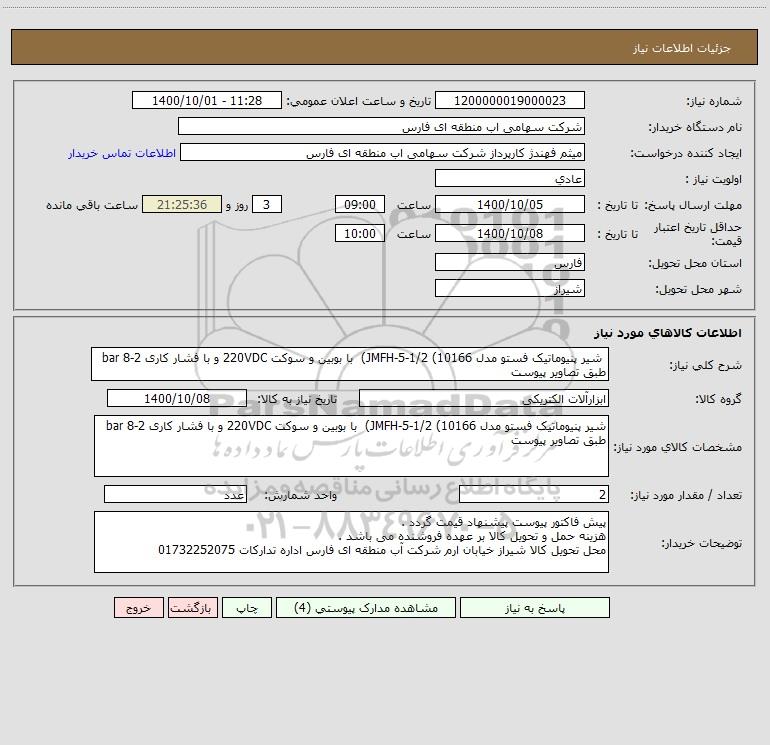This screenshot has width=770, height=745.
Task: Click the تعداد / مقدار مورد نیاز label
Action: [x=686, y=496]
